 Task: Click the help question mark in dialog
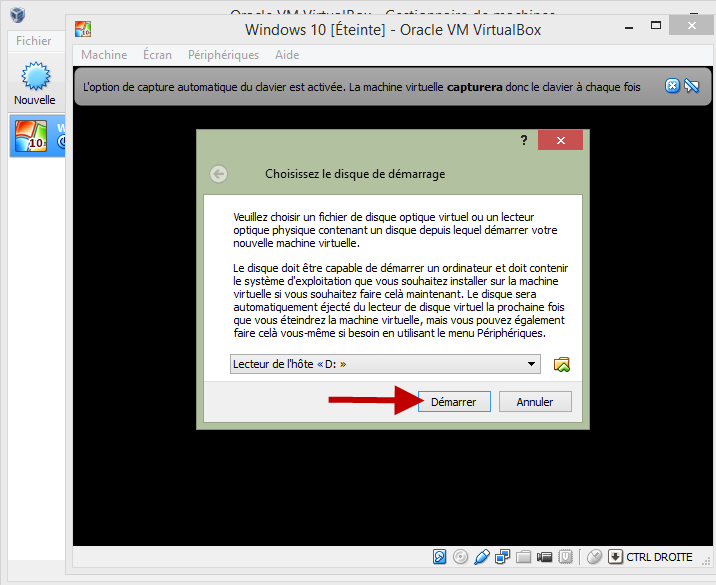(524, 140)
